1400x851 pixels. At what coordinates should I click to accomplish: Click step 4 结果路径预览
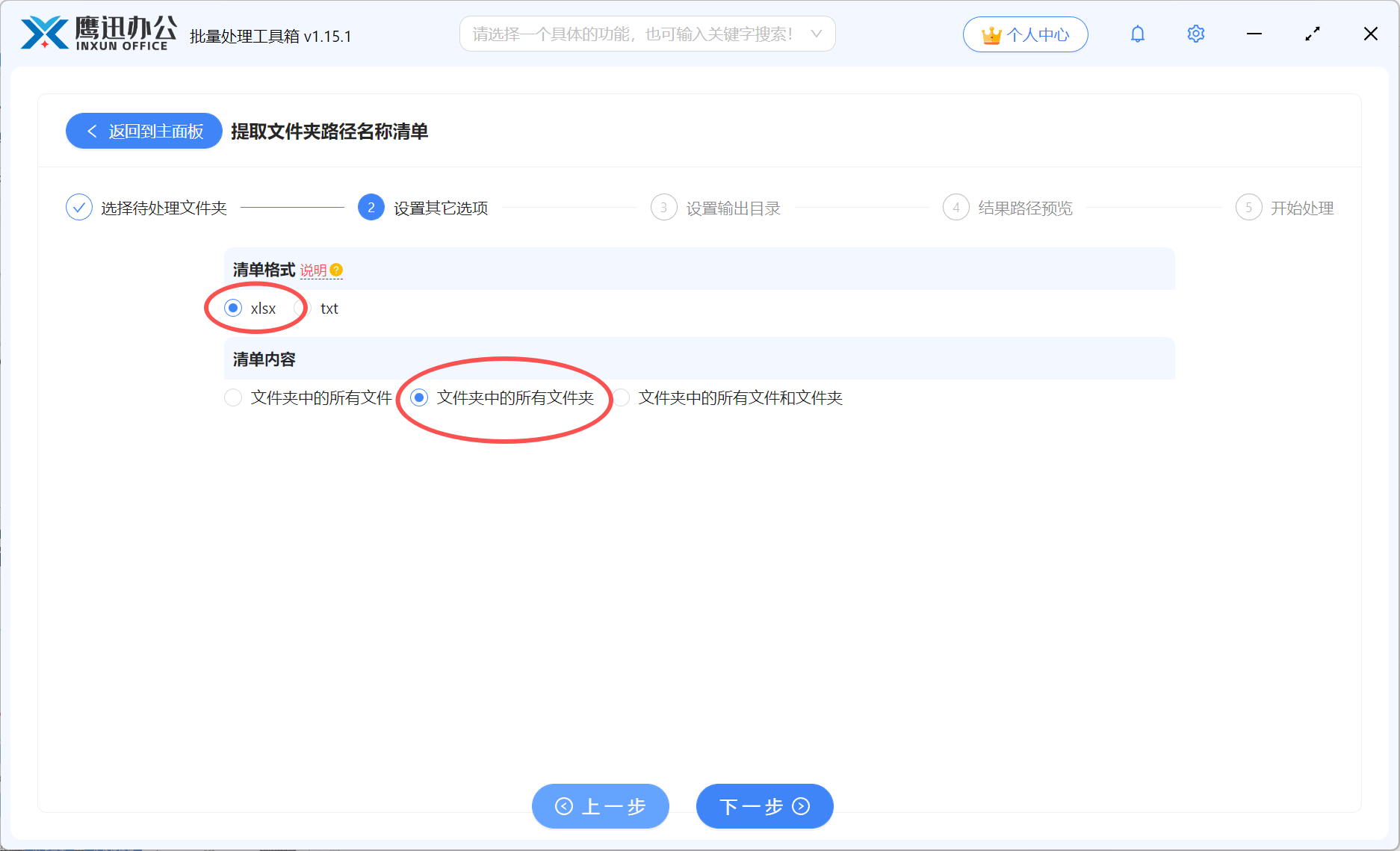tap(1008, 208)
